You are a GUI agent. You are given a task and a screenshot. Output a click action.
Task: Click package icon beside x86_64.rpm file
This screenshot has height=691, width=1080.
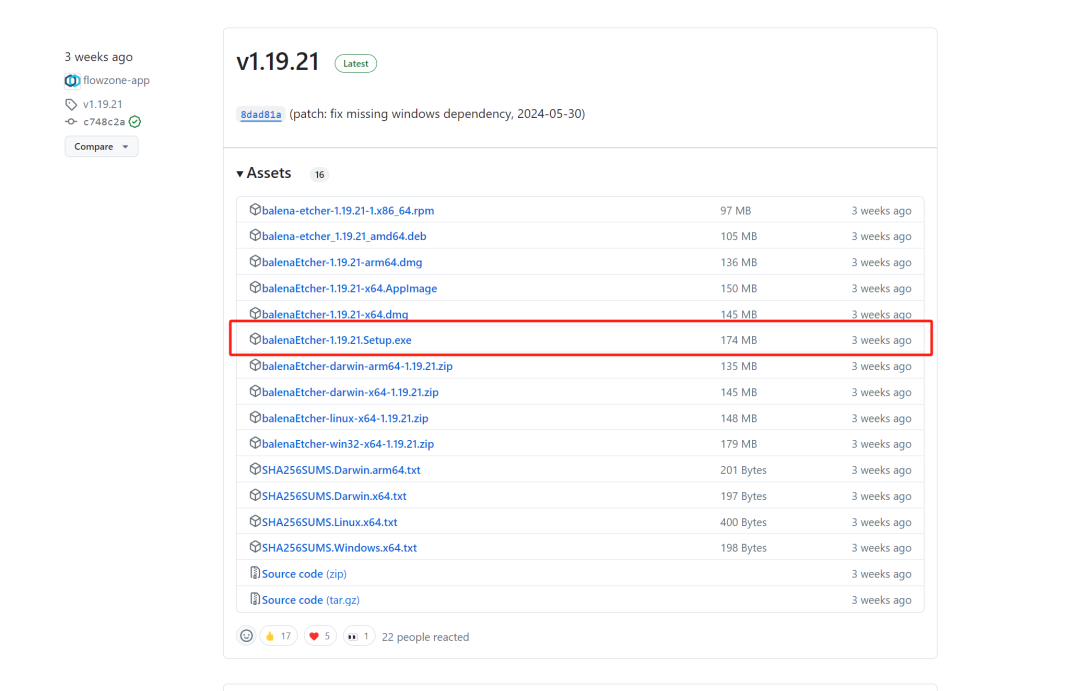coord(255,209)
